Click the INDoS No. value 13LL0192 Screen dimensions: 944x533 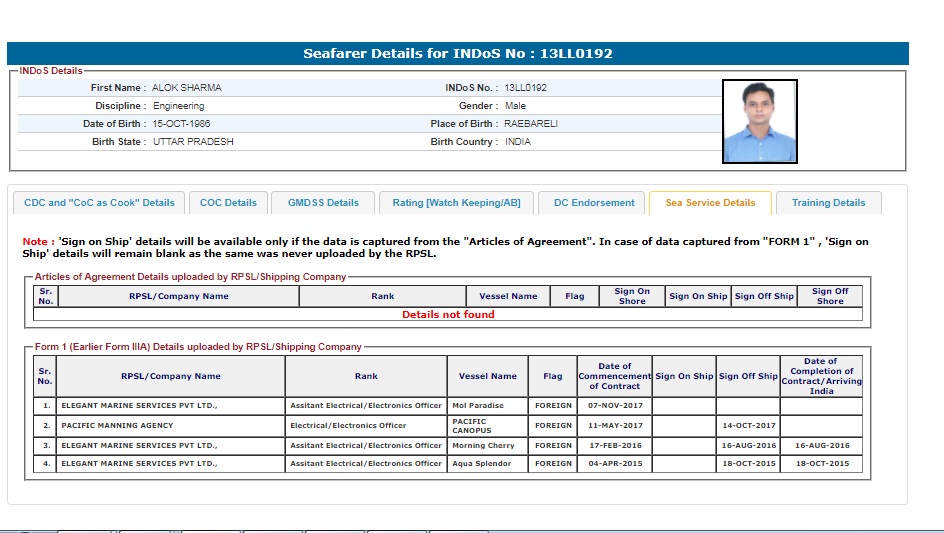[x=525, y=88]
